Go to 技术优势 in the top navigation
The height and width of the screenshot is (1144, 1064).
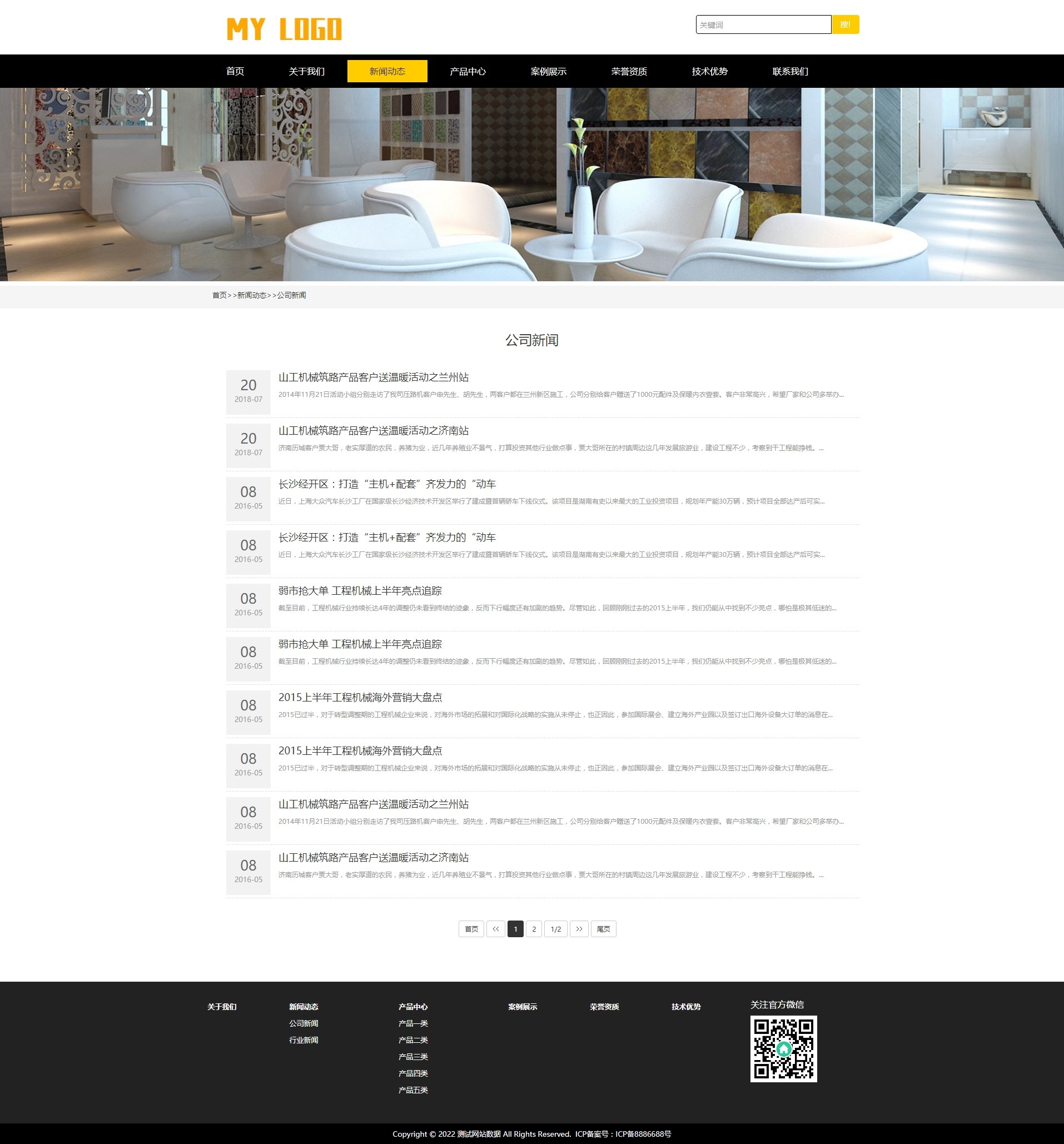click(x=709, y=71)
